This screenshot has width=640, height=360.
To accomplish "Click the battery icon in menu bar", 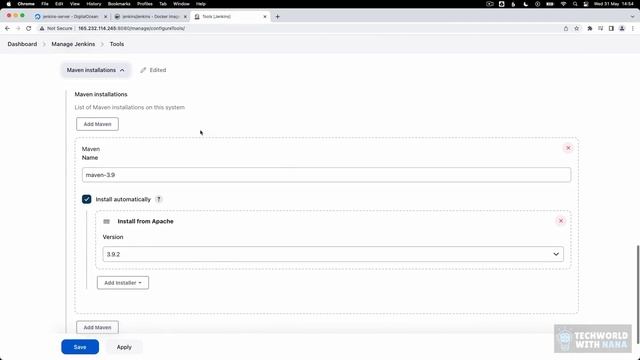I will pos(550,4).
